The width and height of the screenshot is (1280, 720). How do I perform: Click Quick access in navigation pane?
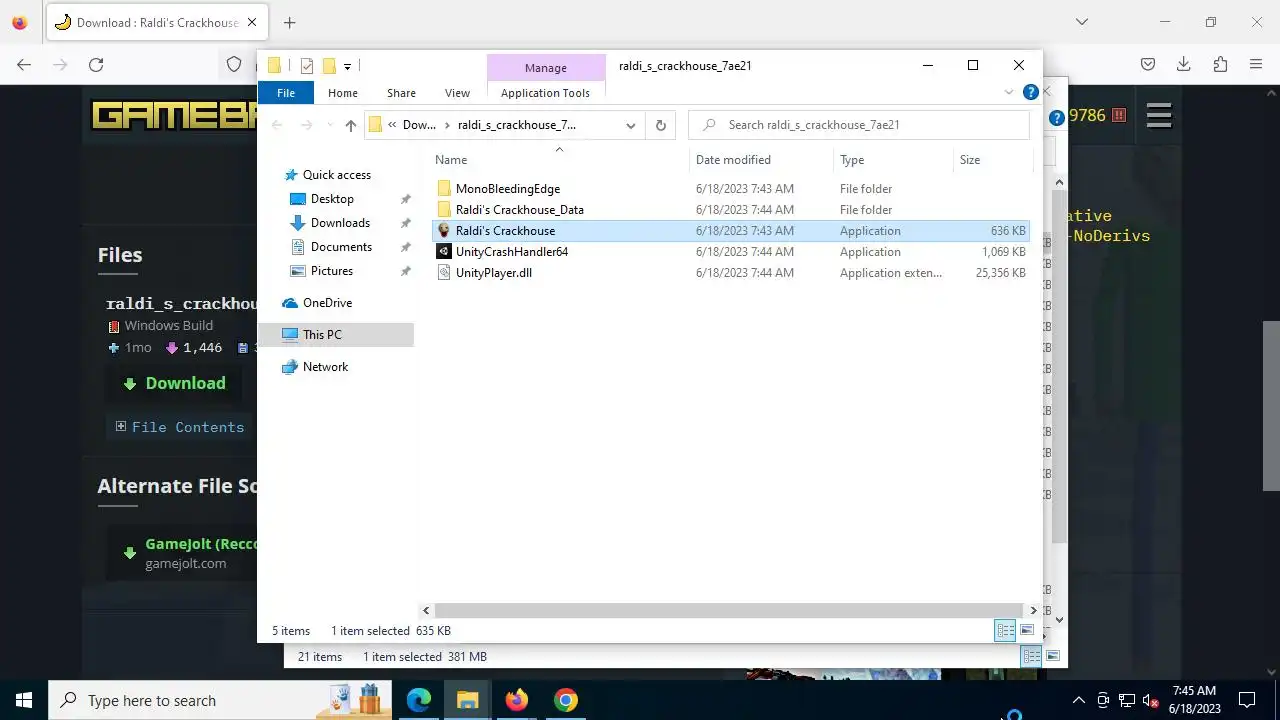point(336,175)
